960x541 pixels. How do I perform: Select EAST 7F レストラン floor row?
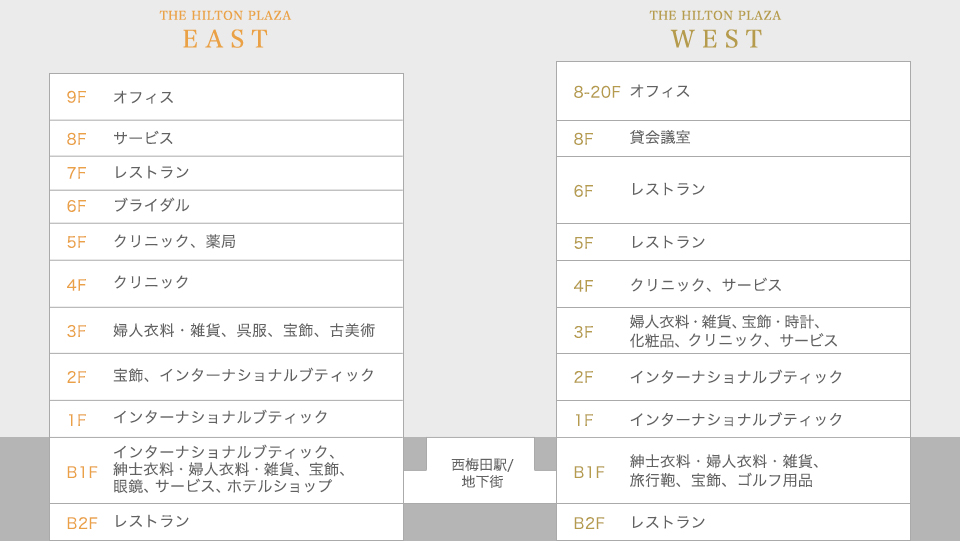[x=227, y=173]
